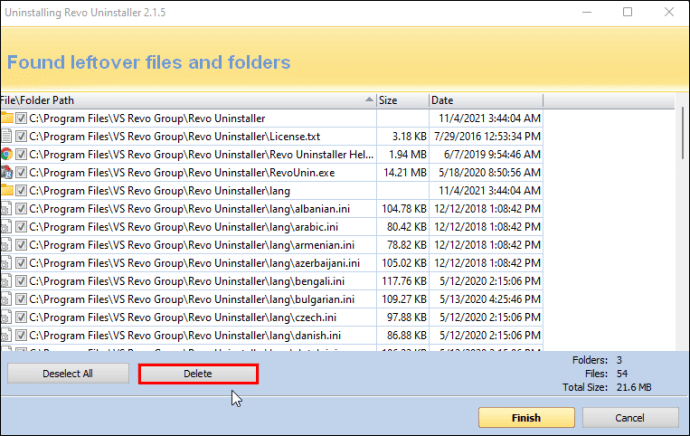690x436 pixels.
Task: Click the Finish button
Action: tap(526, 418)
